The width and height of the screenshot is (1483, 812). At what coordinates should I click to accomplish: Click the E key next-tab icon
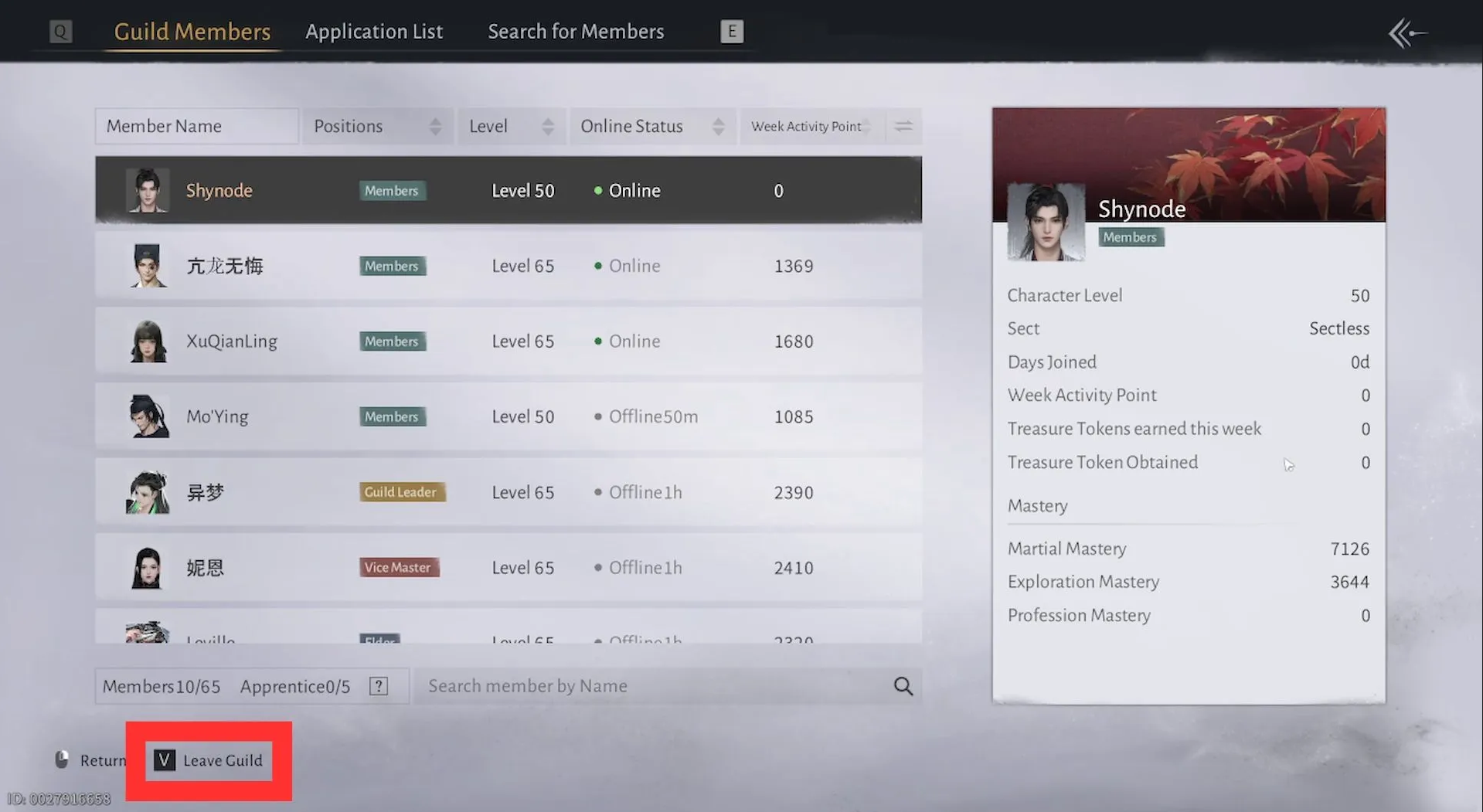(x=731, y=32)
